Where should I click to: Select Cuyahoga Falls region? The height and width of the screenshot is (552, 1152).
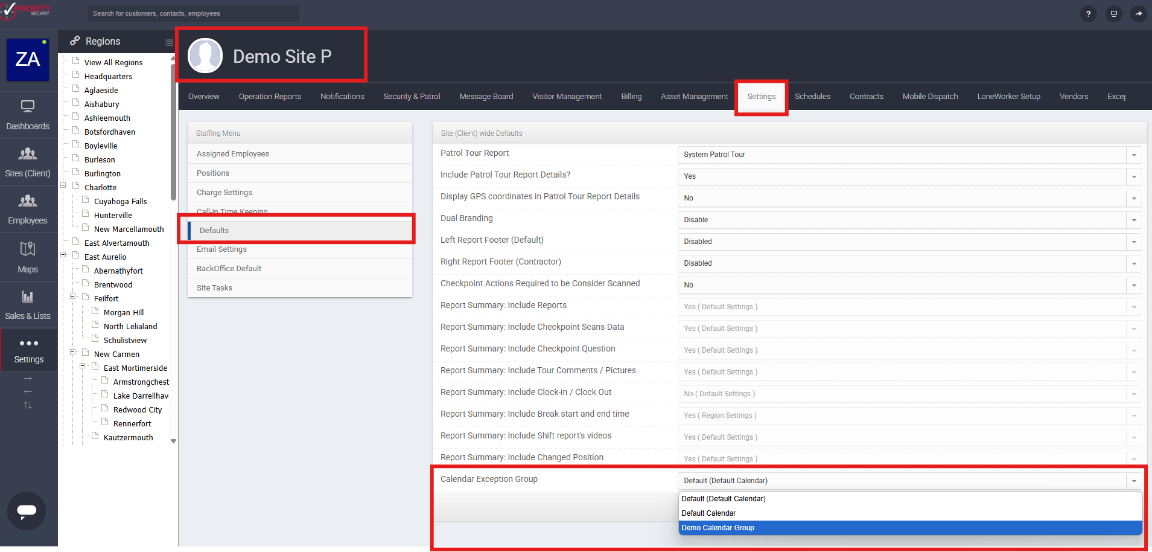[120, 201]
